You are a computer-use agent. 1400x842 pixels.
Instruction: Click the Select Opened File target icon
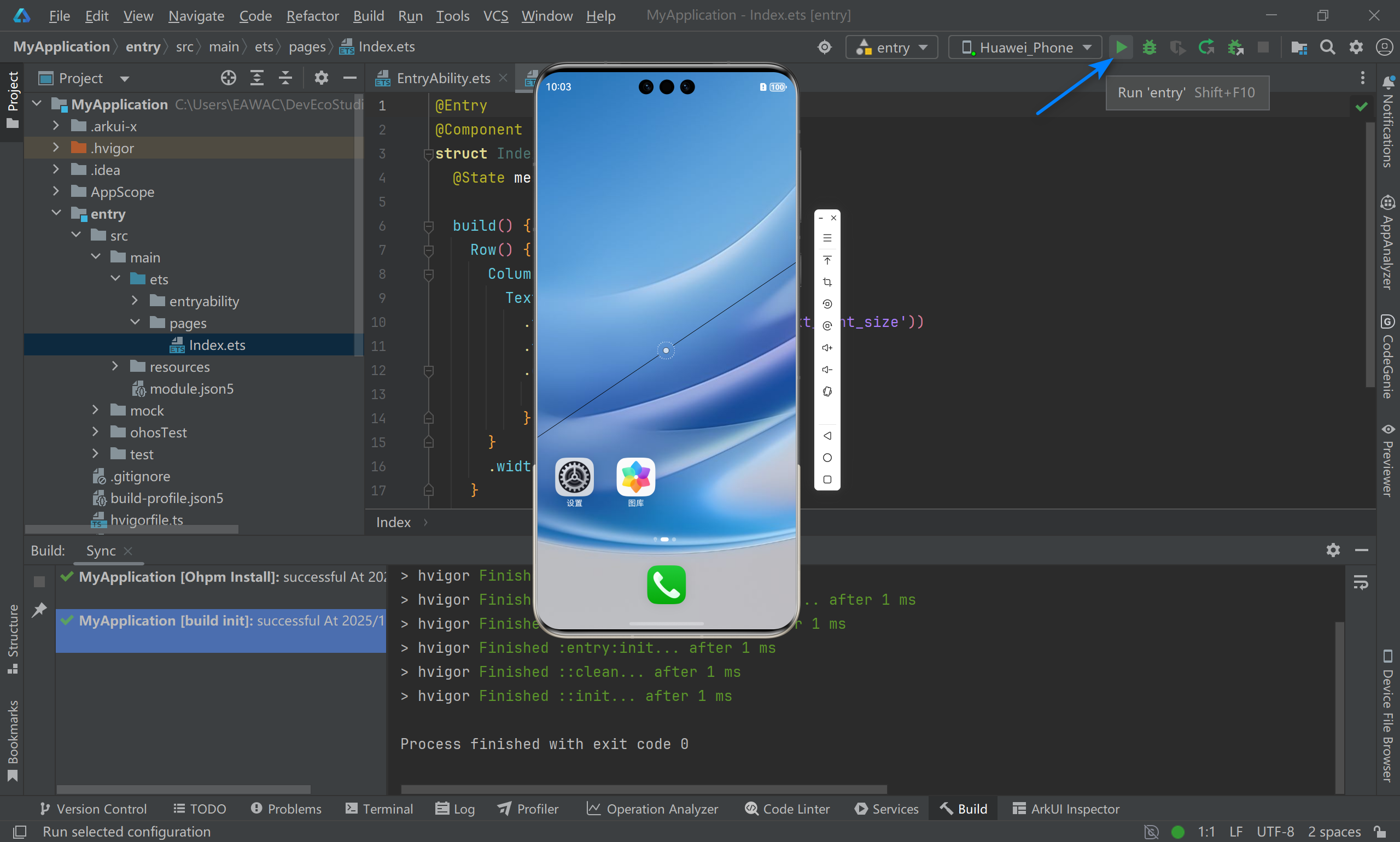pos(228,78)
